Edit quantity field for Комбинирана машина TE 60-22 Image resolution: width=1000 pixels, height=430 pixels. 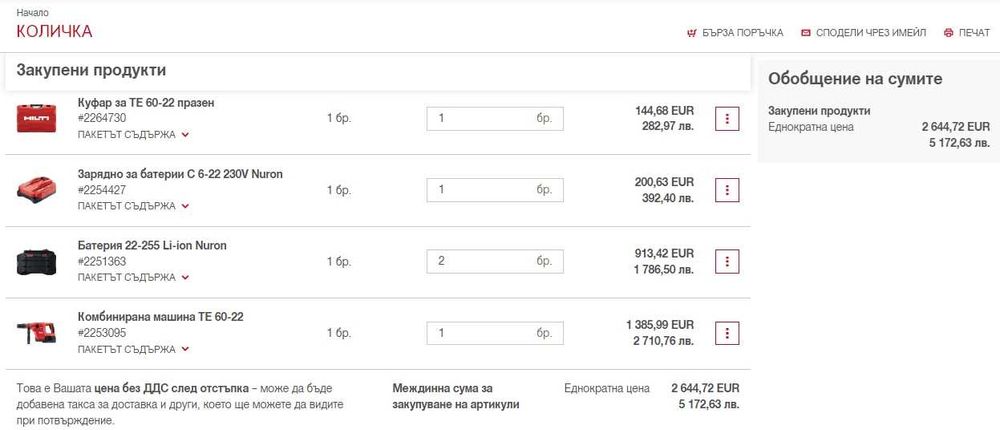click(495, 333)
